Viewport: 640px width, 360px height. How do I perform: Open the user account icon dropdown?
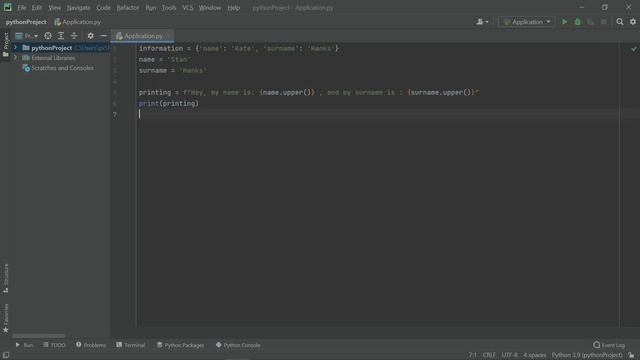[x=482, y=22]
